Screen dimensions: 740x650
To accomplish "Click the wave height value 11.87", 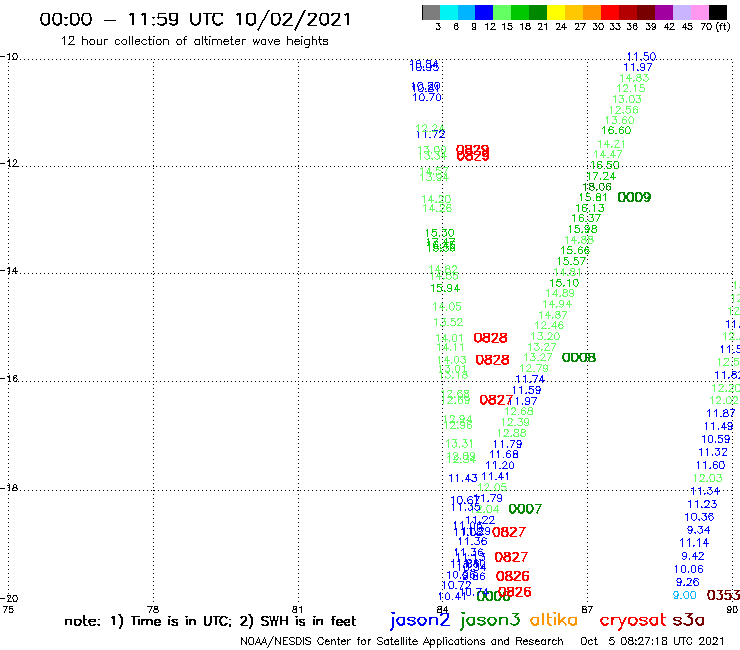I will click(721, 413).
